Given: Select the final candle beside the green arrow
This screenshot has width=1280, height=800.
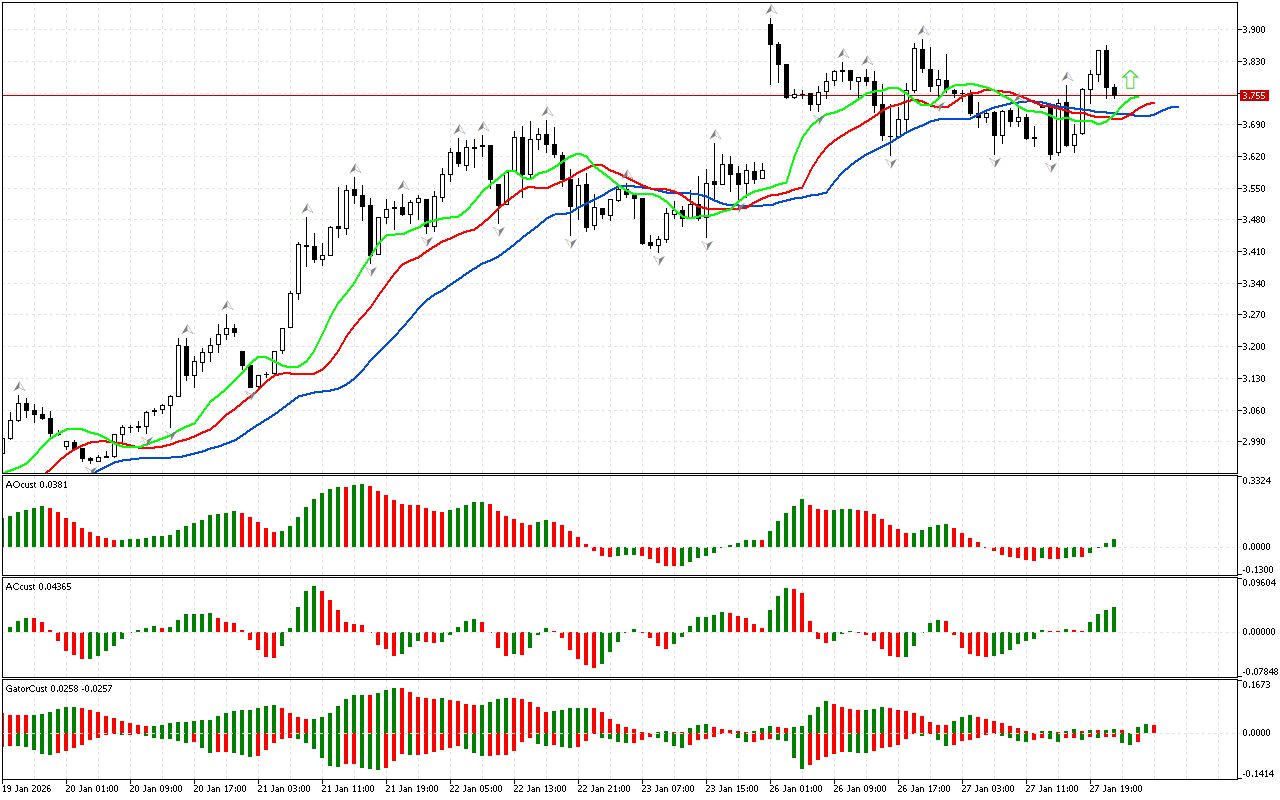Looking at the screenshot, I should tap(1114, 92).
